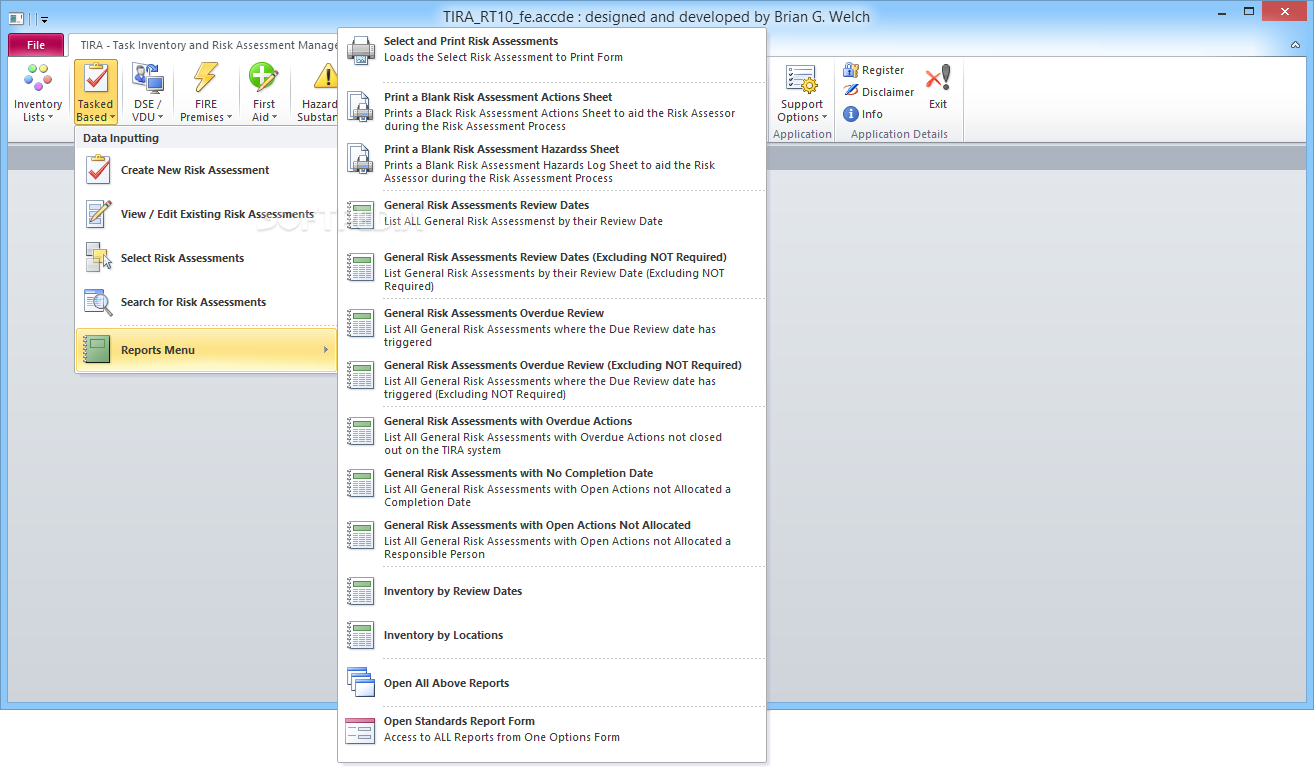
Task: Click the Search for Risk Assessments magnifier icon
Action: click(98, 302)
